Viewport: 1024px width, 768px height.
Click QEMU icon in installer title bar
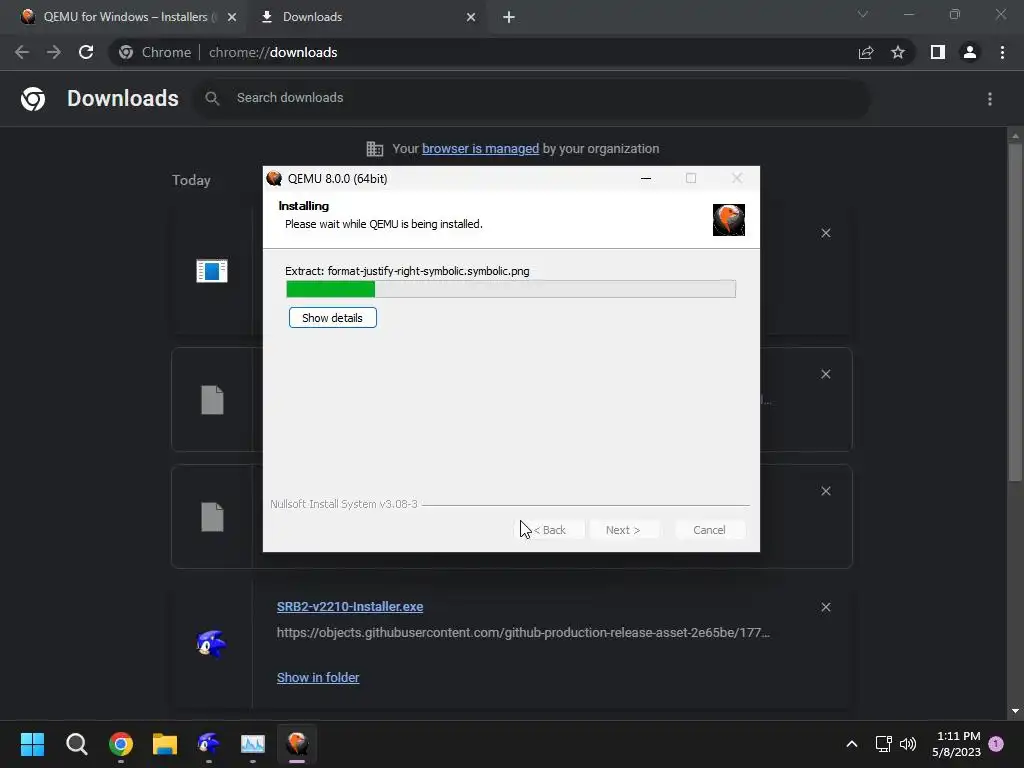tap(274, 178)
